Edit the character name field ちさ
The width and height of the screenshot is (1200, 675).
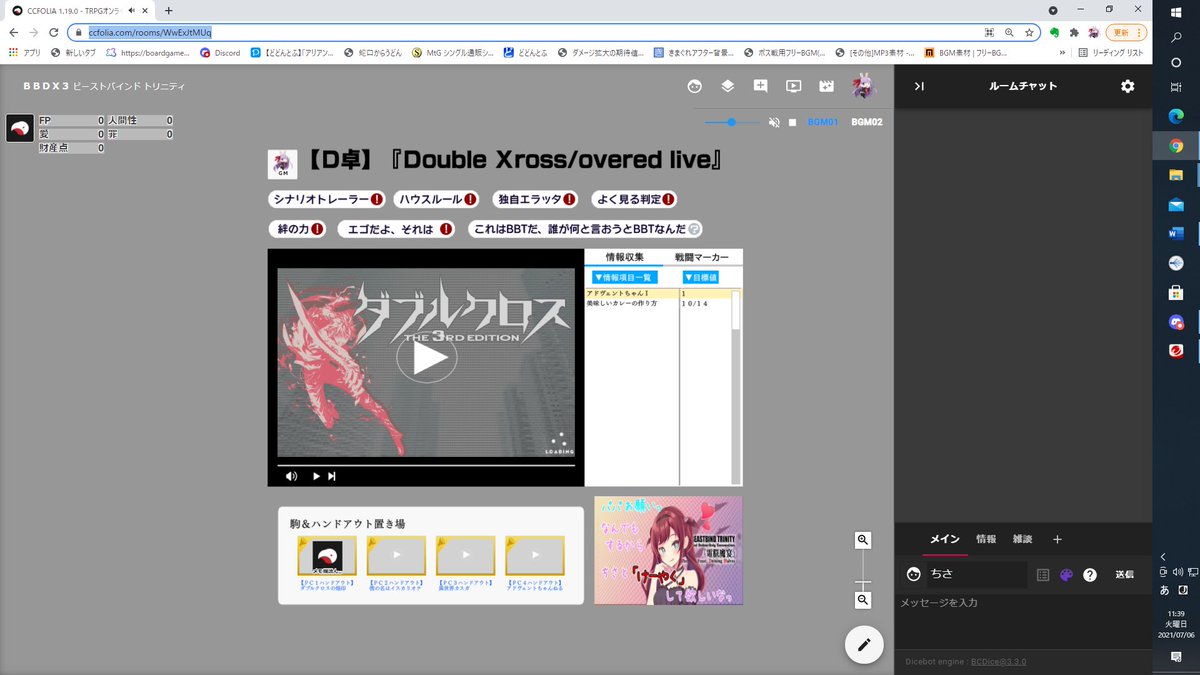(977, 574)
